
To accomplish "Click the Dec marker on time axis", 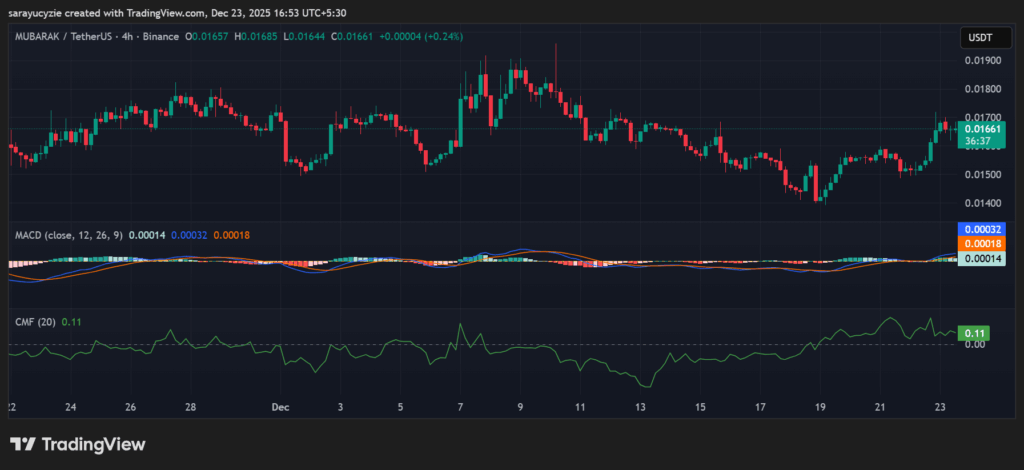I will pyautogui.click(x=279, y=408).
